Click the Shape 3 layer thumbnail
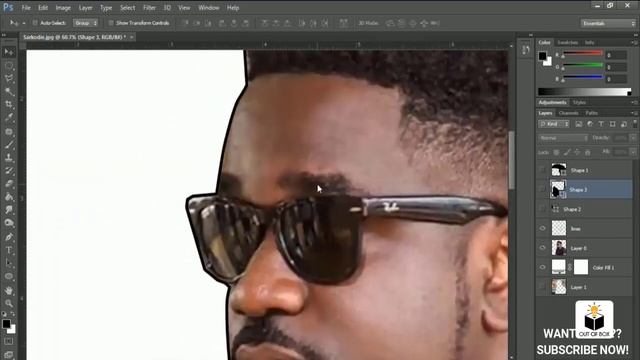Image resolution: width=640 pixels, height=360 pixels. pos(558,189)
